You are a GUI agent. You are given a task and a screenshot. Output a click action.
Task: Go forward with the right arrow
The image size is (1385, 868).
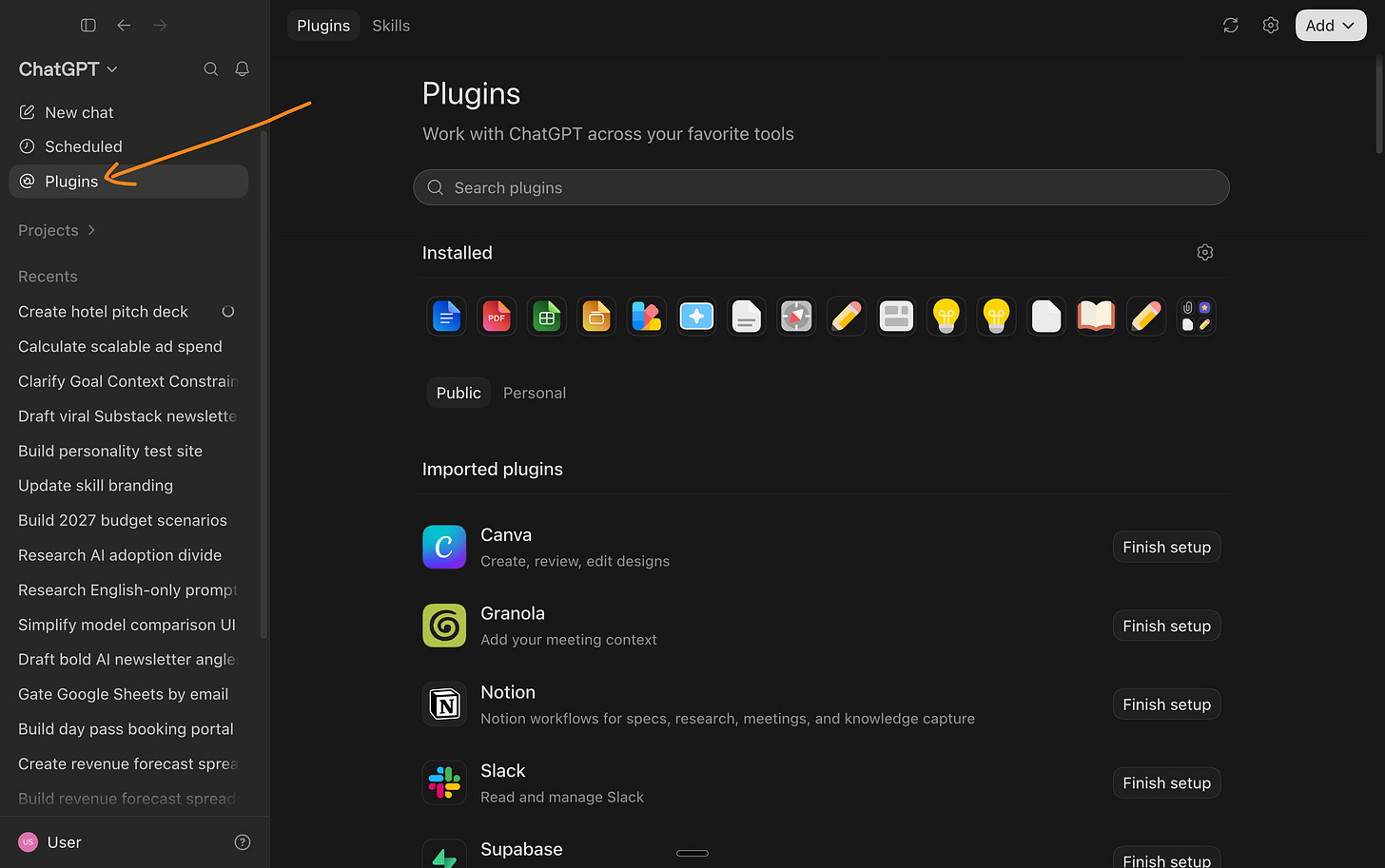coord(160,26)
